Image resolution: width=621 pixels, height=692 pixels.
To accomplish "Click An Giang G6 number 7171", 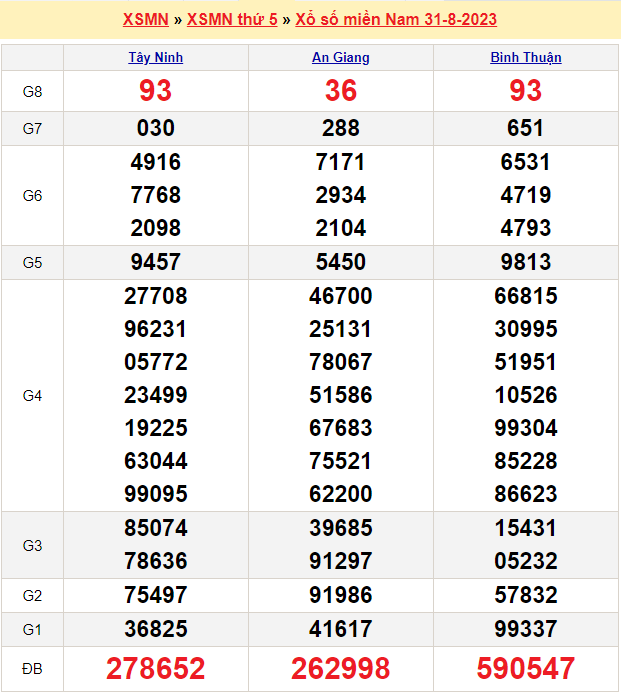I will point(341,162).
